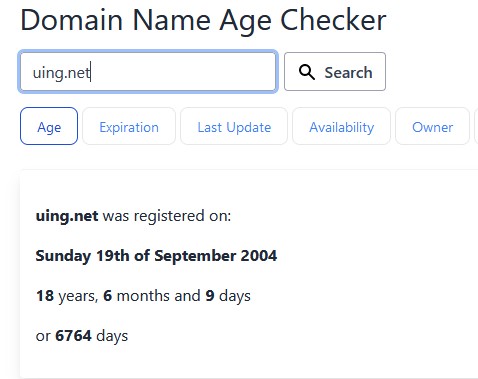Screen dimensions: 478x379
Task: Click the bold 6764 days number
Action: click(x=73, y=336)
